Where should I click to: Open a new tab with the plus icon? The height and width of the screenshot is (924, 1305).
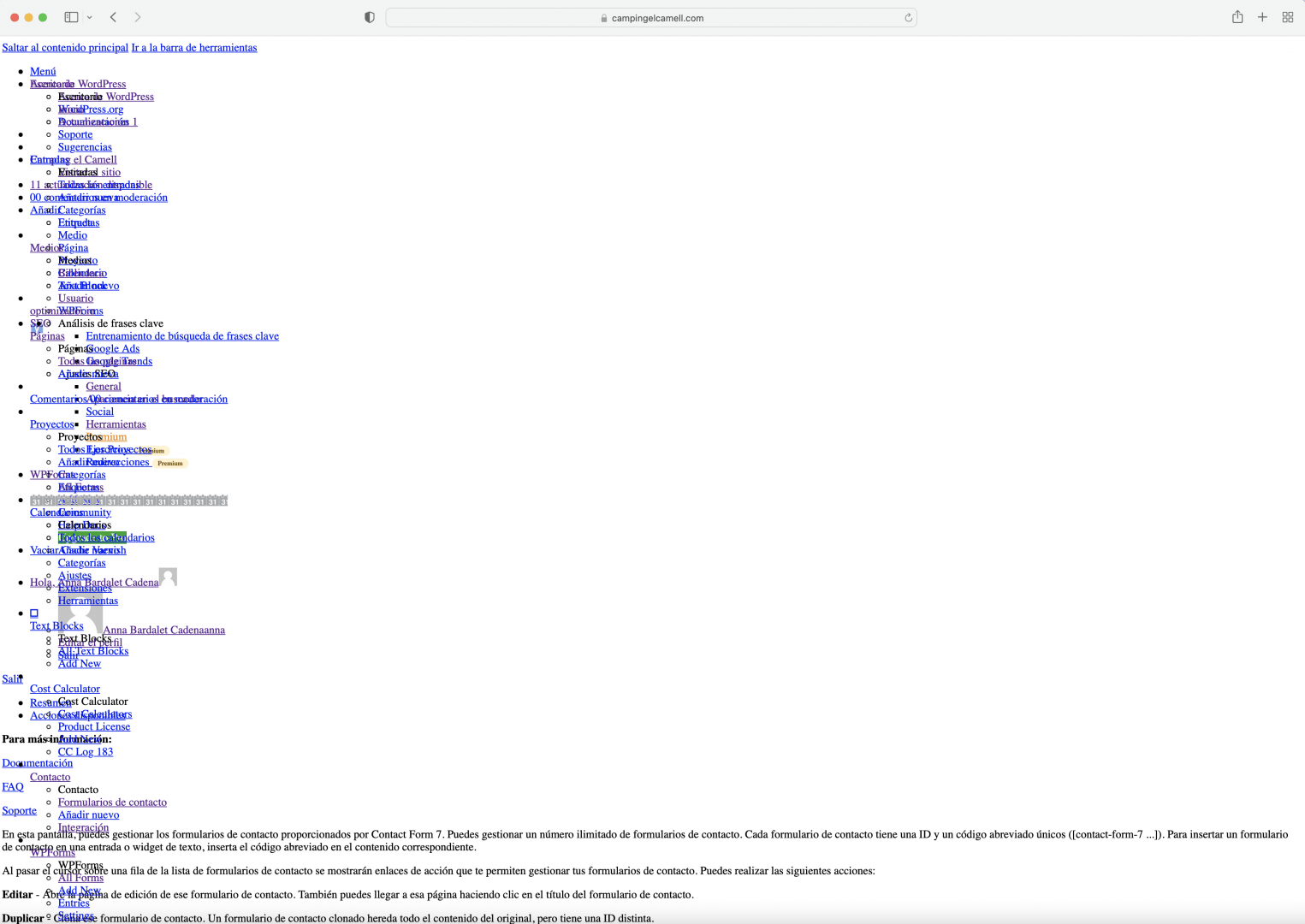[x=1262, y=17]
